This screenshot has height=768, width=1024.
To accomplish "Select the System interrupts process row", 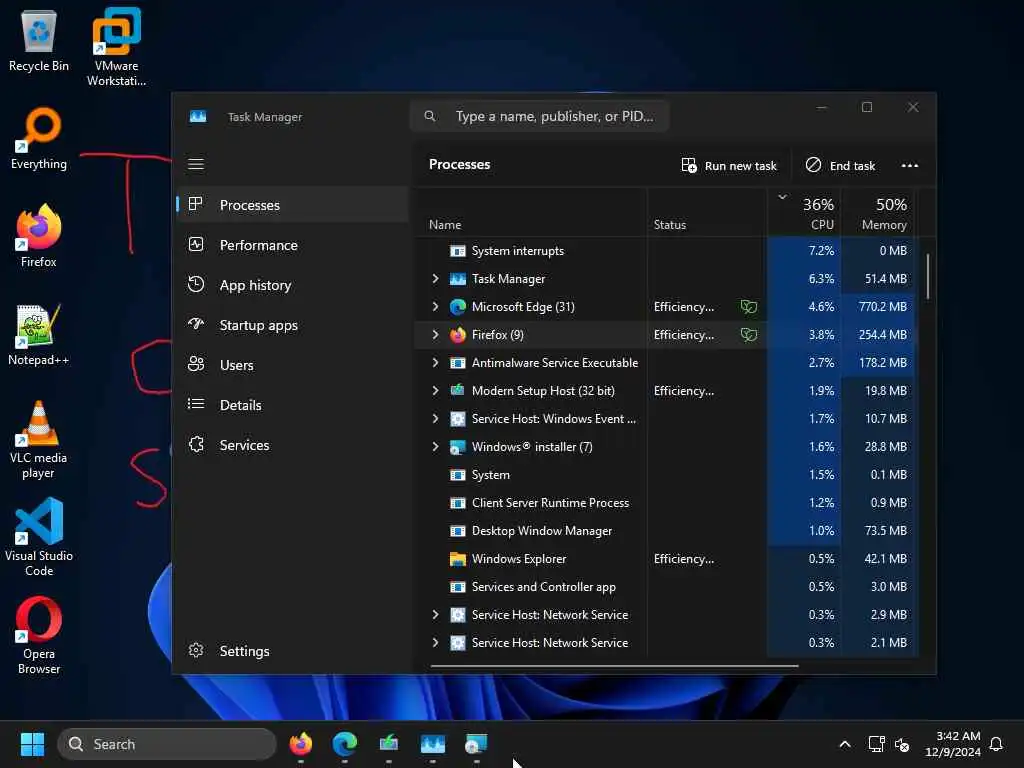I will click(665, 251).
